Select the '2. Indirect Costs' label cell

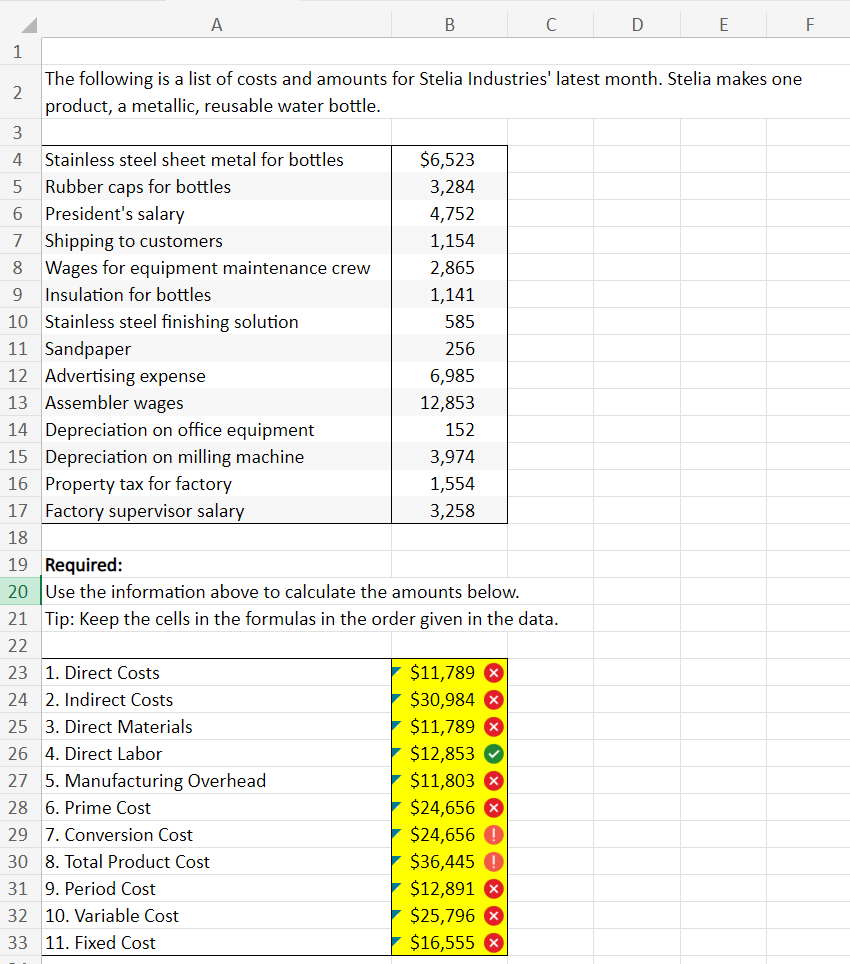(216, 700)
